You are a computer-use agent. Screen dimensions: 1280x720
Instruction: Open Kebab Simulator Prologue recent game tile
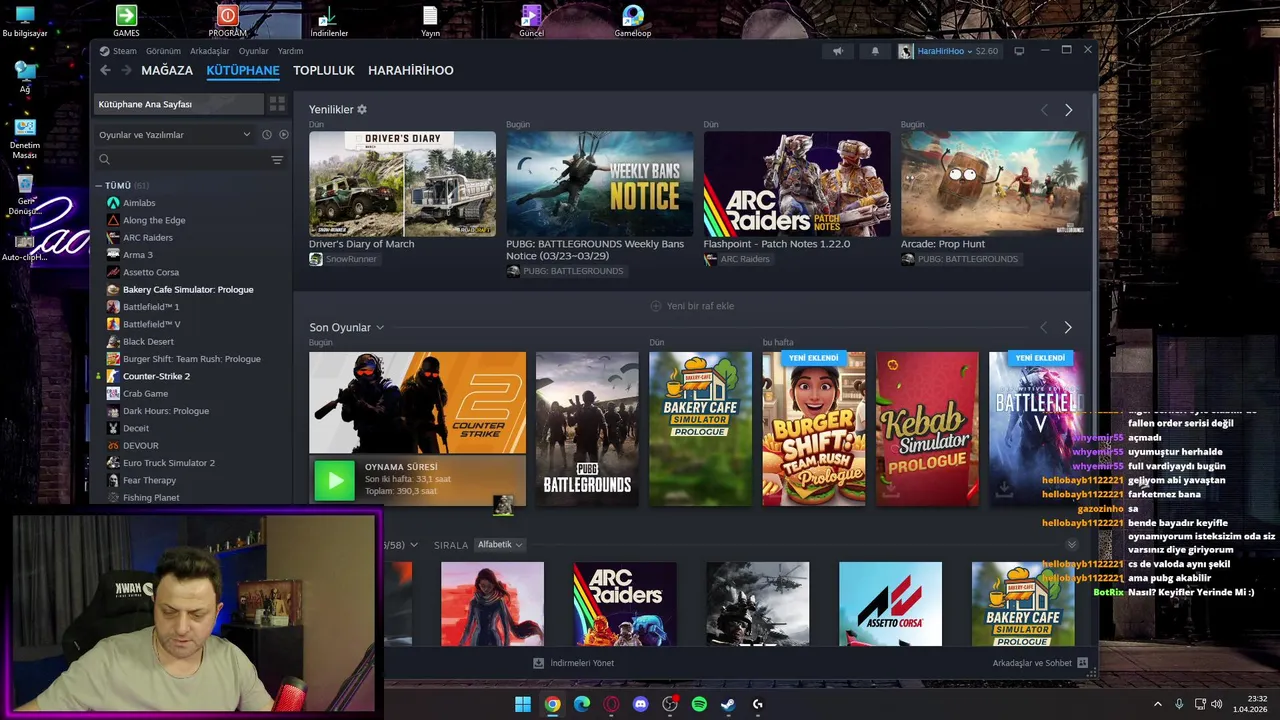coord(927,428)
